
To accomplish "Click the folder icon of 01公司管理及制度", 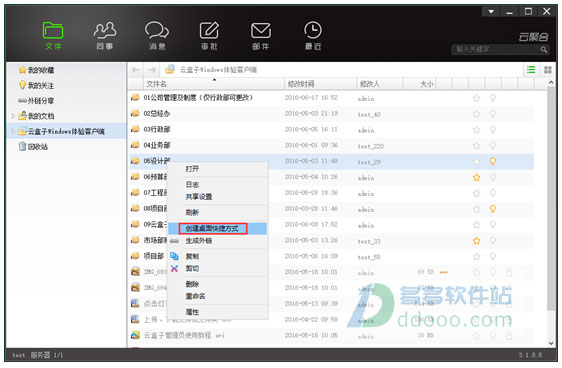I will 135,97.
